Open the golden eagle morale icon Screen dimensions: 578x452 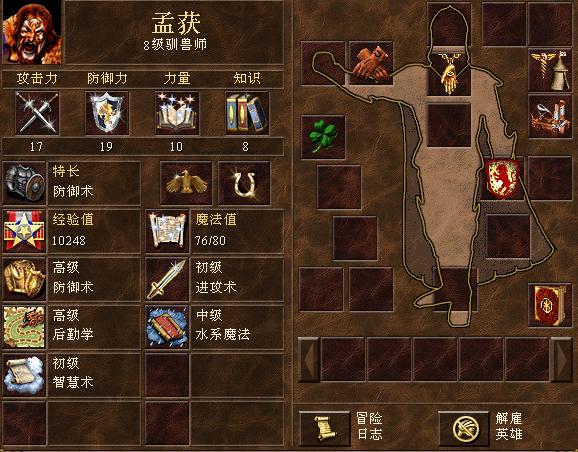click(186, 183)
